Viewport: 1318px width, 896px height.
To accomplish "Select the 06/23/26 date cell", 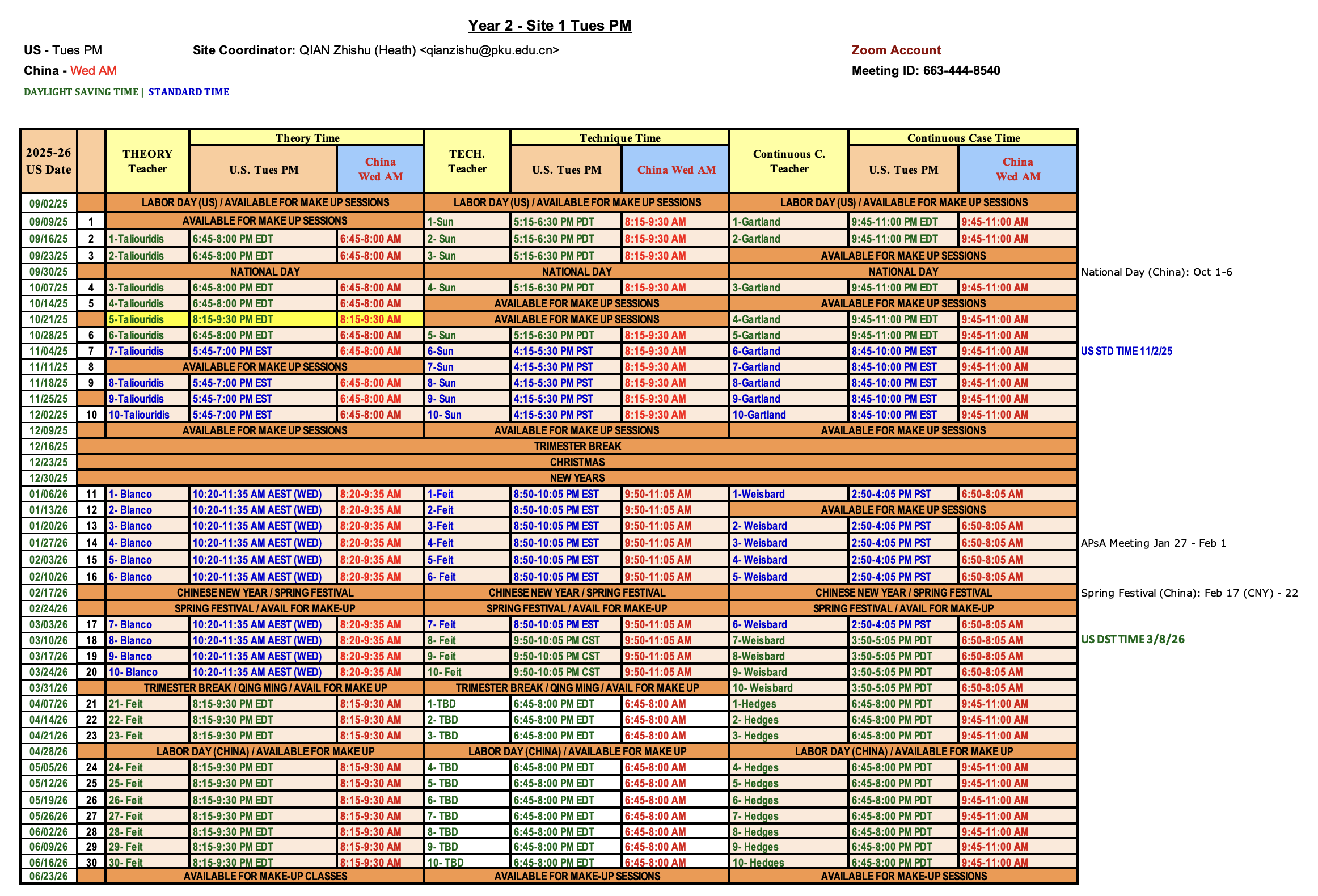I will pyautogui.click(x=48, y=876).
